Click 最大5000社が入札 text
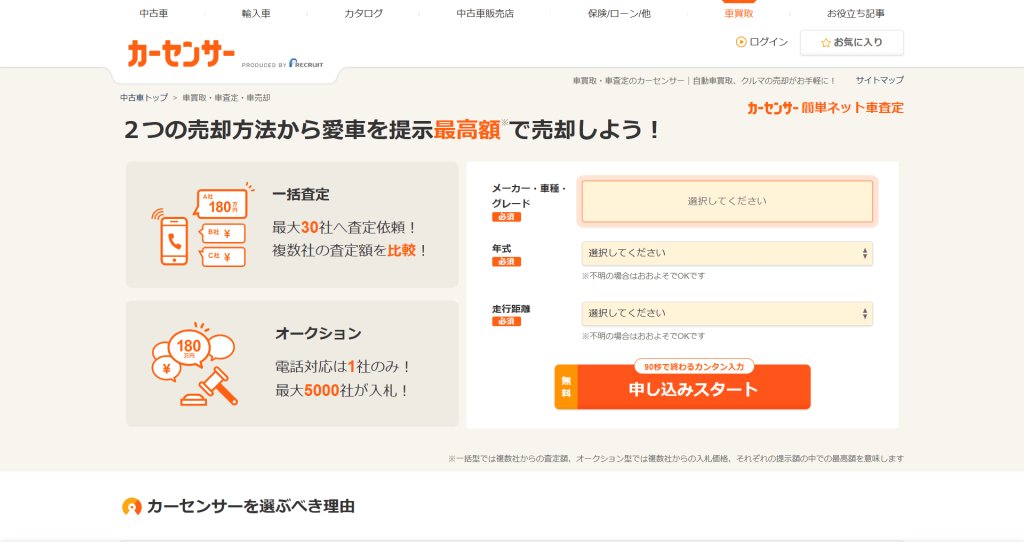 (x=342, y=391)
